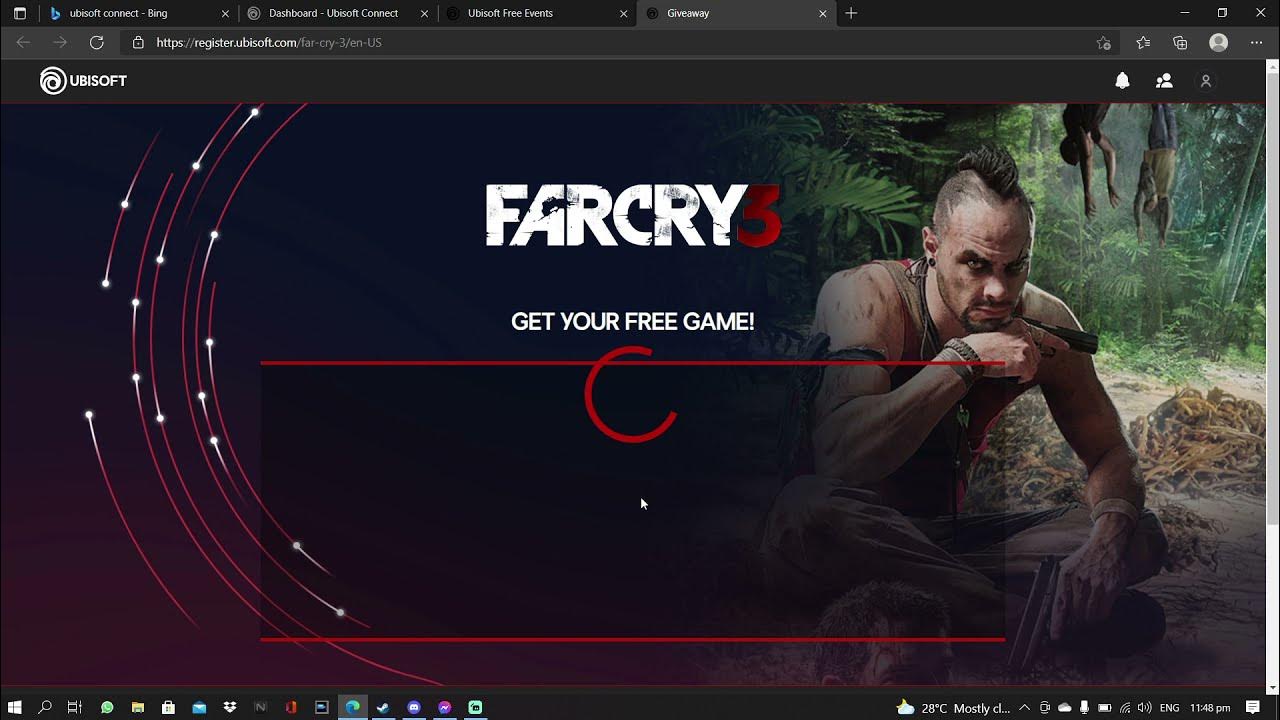Close the 'Ubisoft Free Events' tab

coord(624,14)
